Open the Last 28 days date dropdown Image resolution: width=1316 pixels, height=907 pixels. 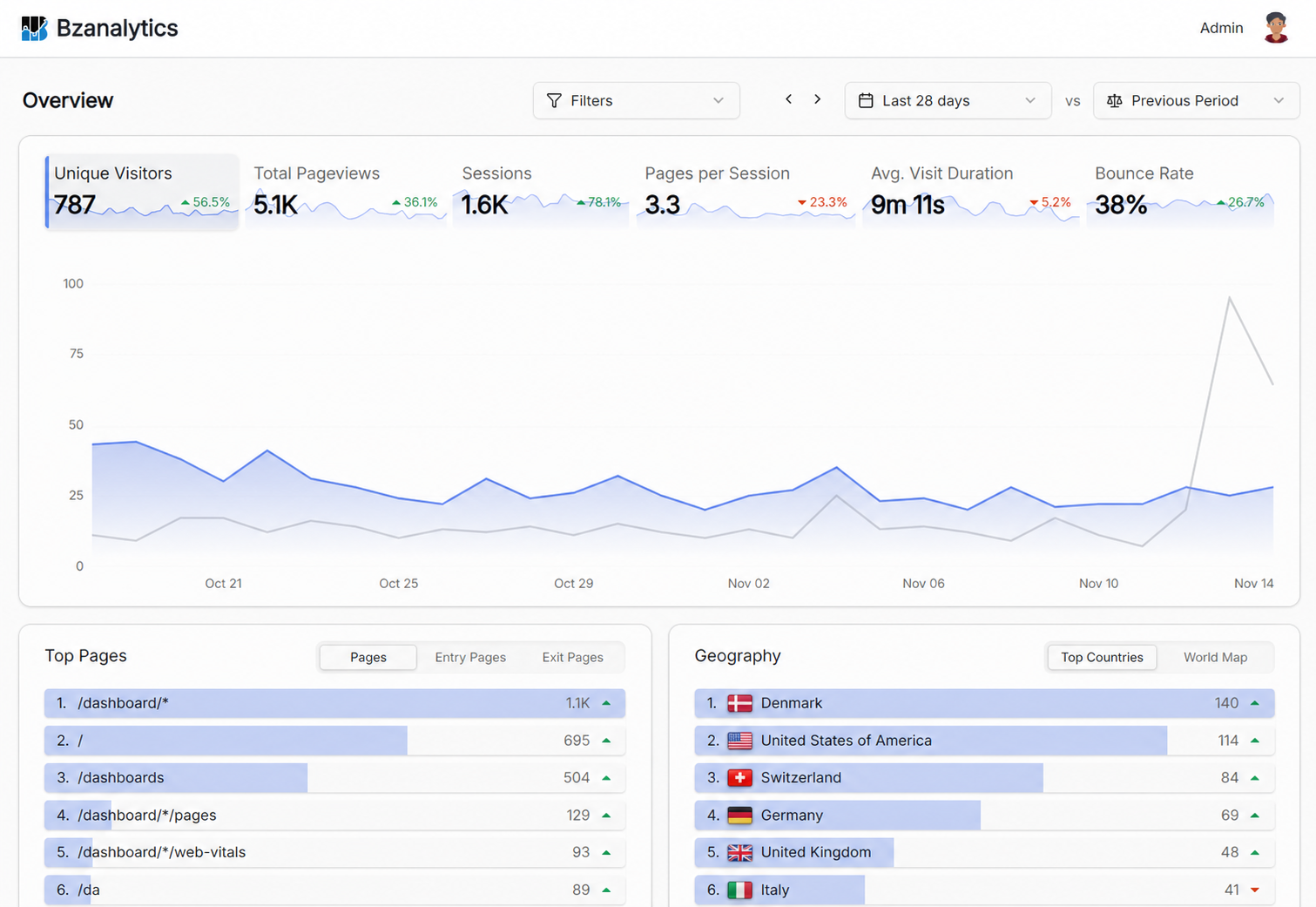[x=948, y=101]
